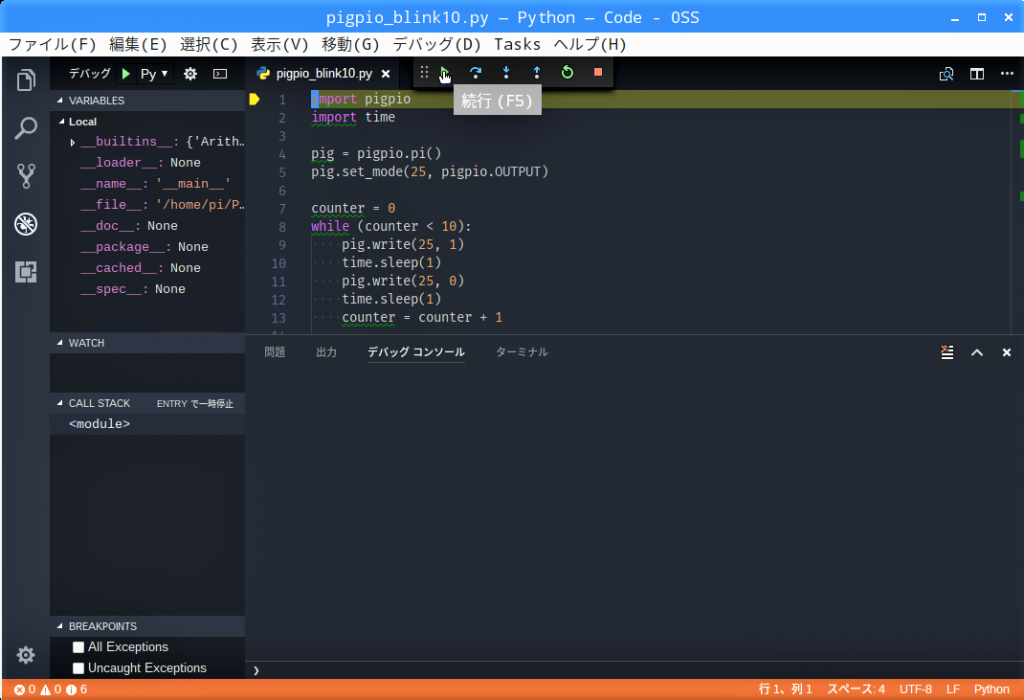Open the デバッグ(D) menu
The height and width of the screenshot is (700, 1024).
[x=436, y=44]
